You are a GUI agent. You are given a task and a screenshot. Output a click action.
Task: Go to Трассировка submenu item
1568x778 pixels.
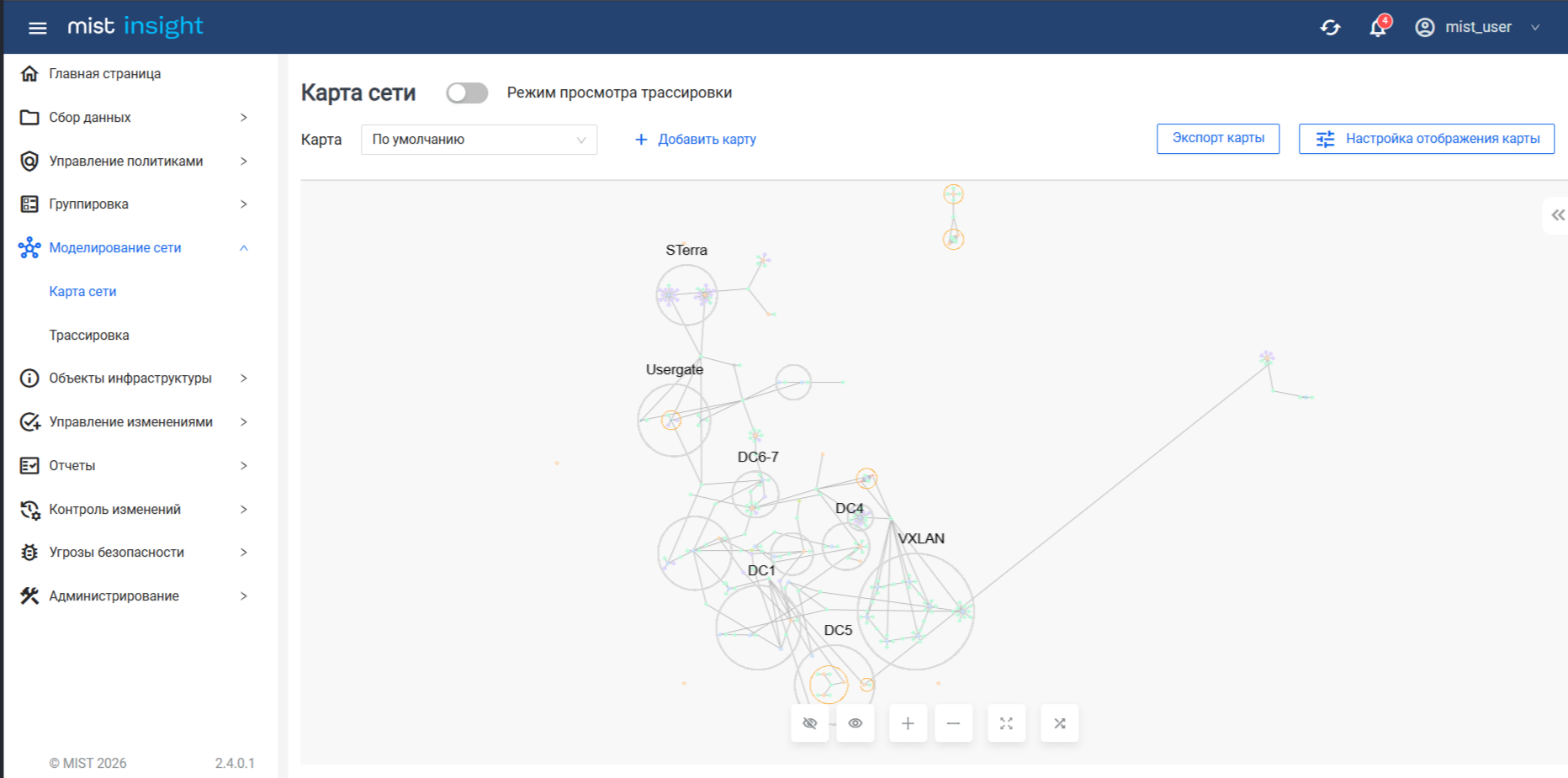tap(89, 335)
